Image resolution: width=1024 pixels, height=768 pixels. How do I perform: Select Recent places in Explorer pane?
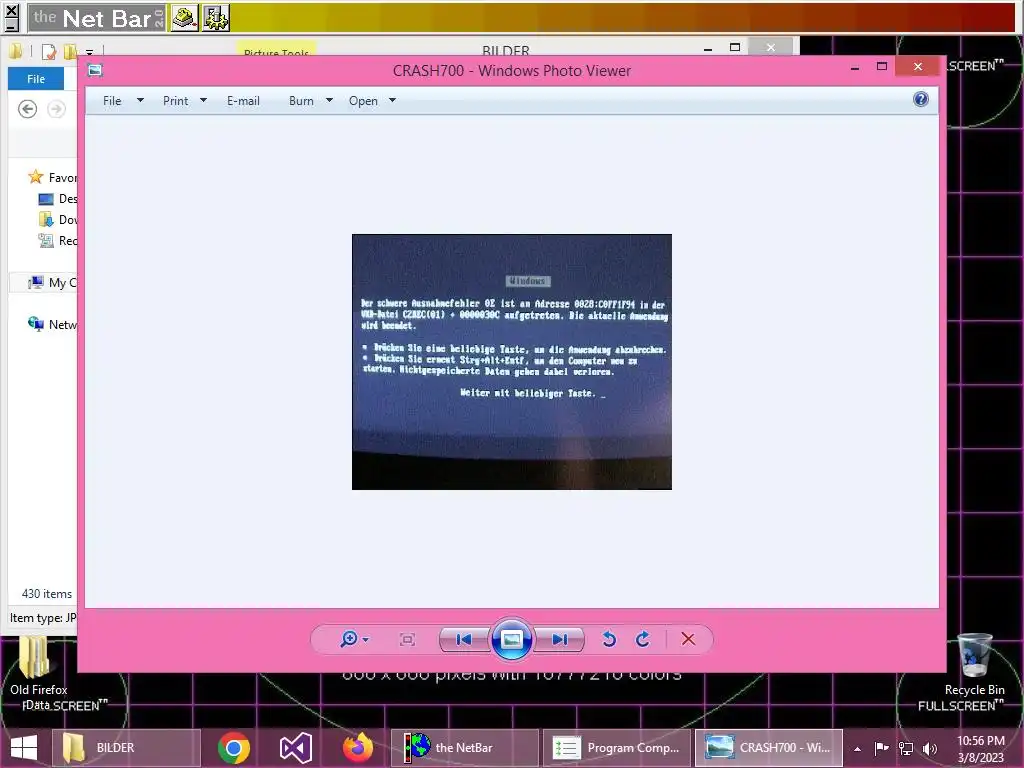tap(57, 240)
